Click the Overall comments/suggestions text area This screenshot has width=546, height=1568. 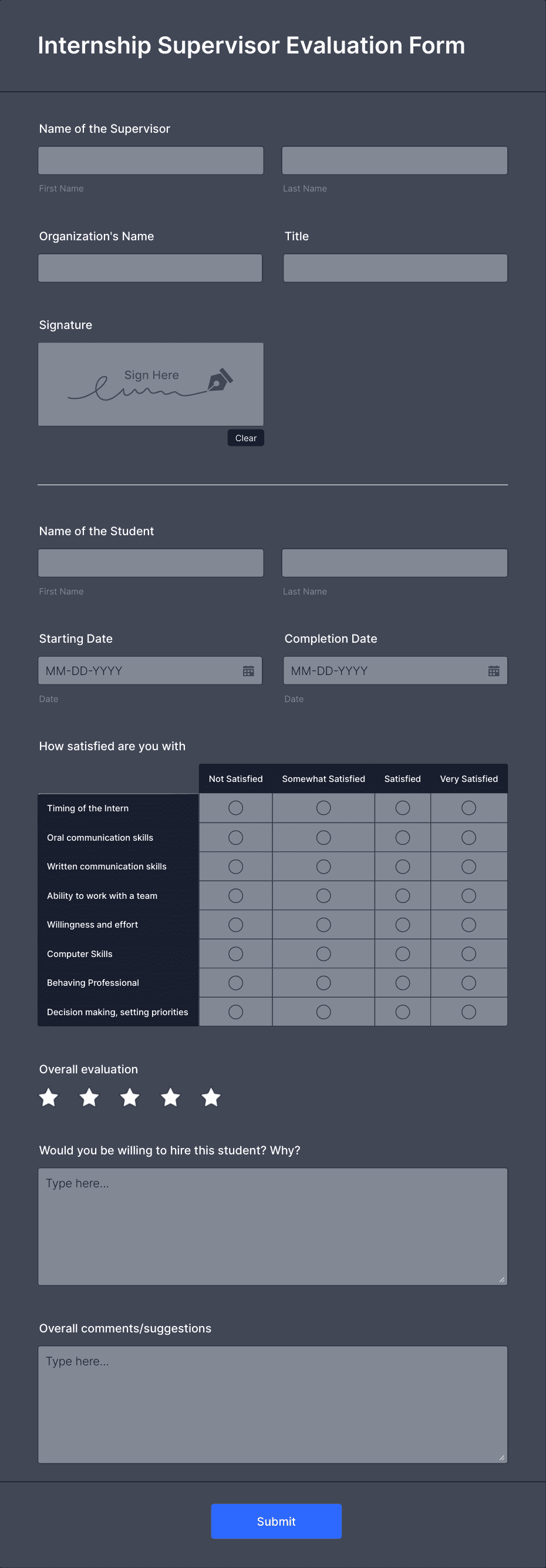click(273, 1404)
